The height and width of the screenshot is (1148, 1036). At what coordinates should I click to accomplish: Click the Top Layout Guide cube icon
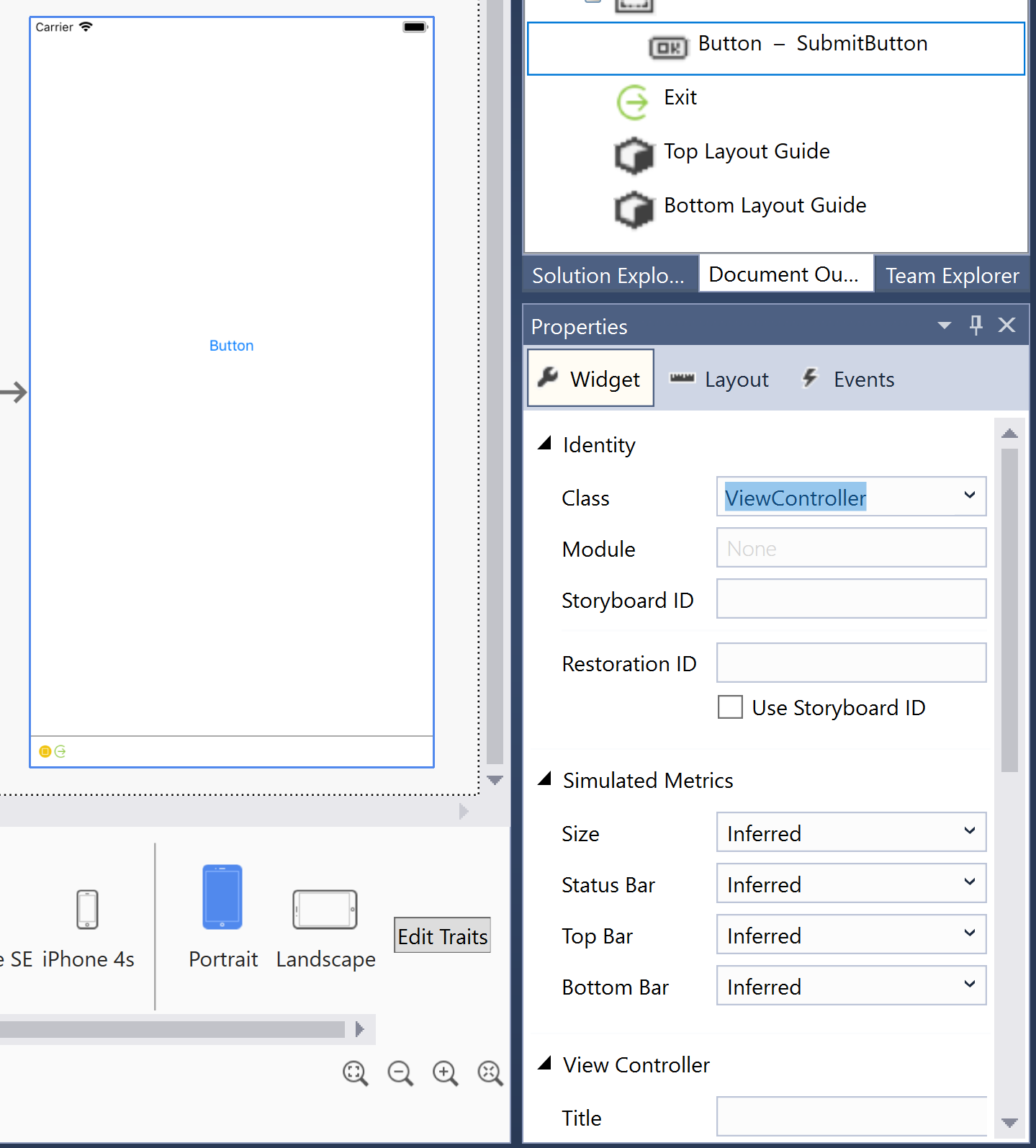[x=634, y=156]
